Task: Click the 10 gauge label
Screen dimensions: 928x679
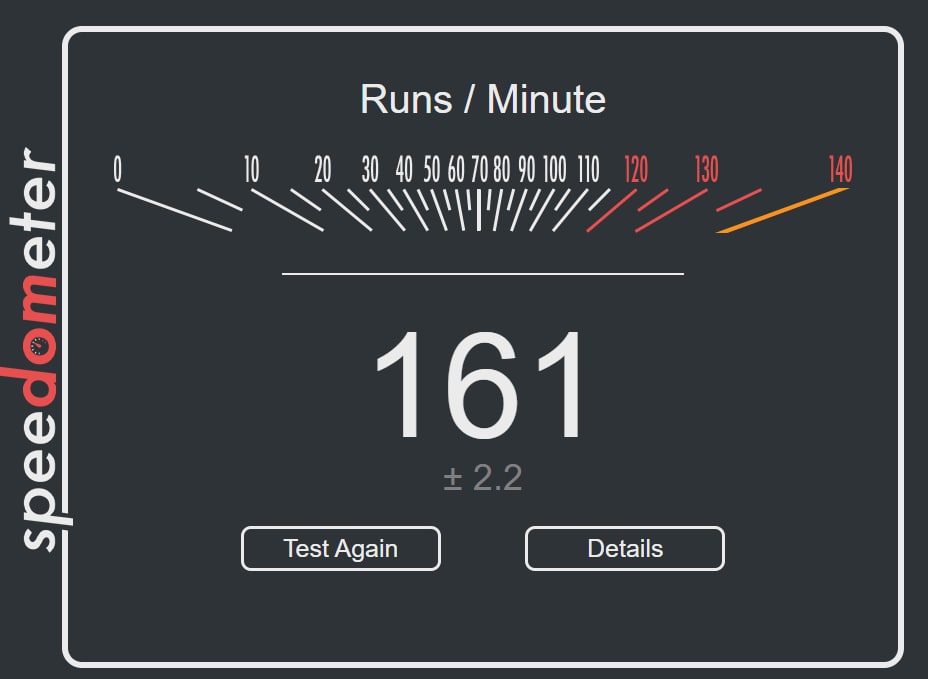Action: point(252,169)
